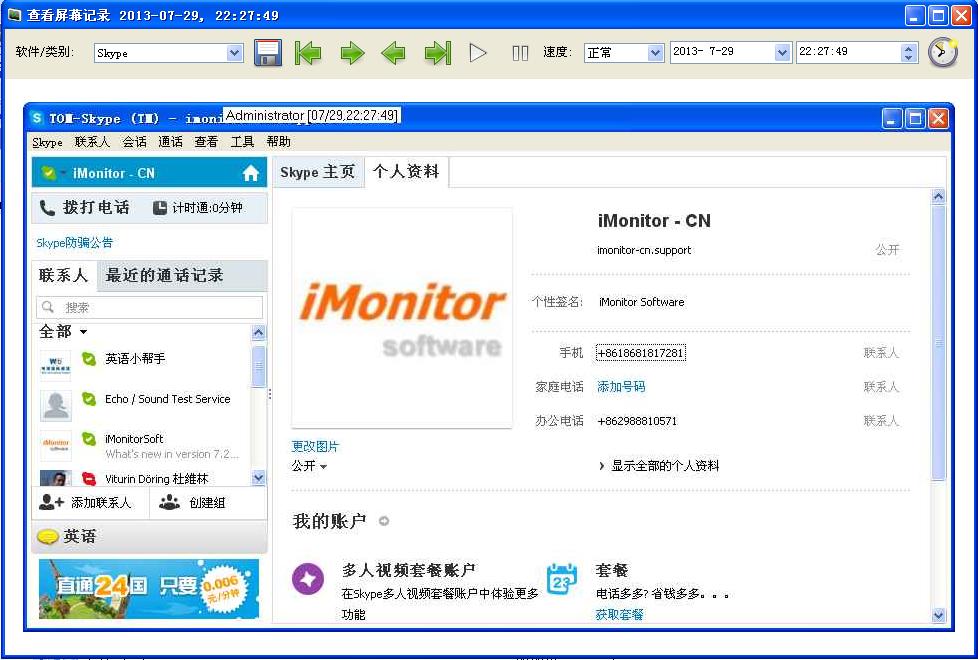
Task: Open the 速度 speed dropdown
Action: [x=655, y=53]
